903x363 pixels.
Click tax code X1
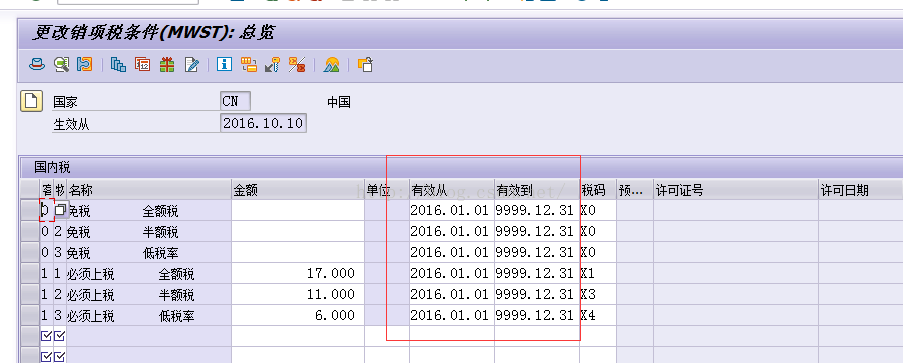pyautogui.click(x=598, y=273)
